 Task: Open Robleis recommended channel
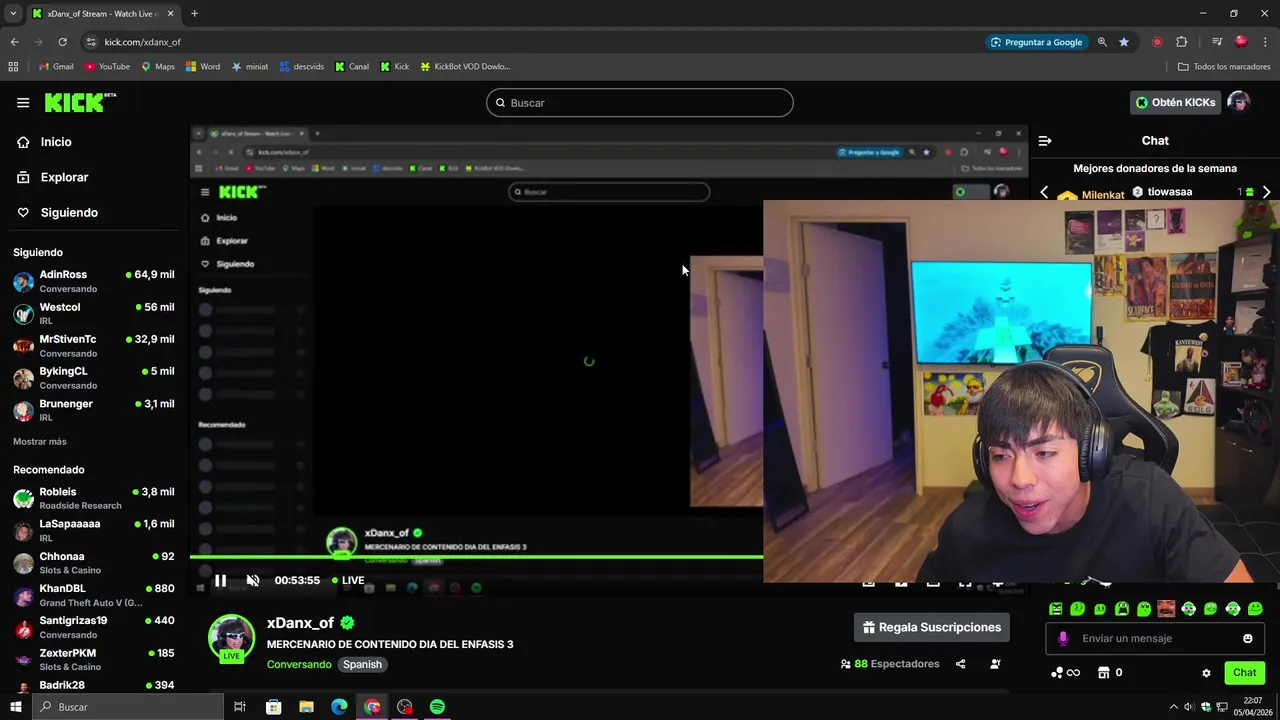95,498
